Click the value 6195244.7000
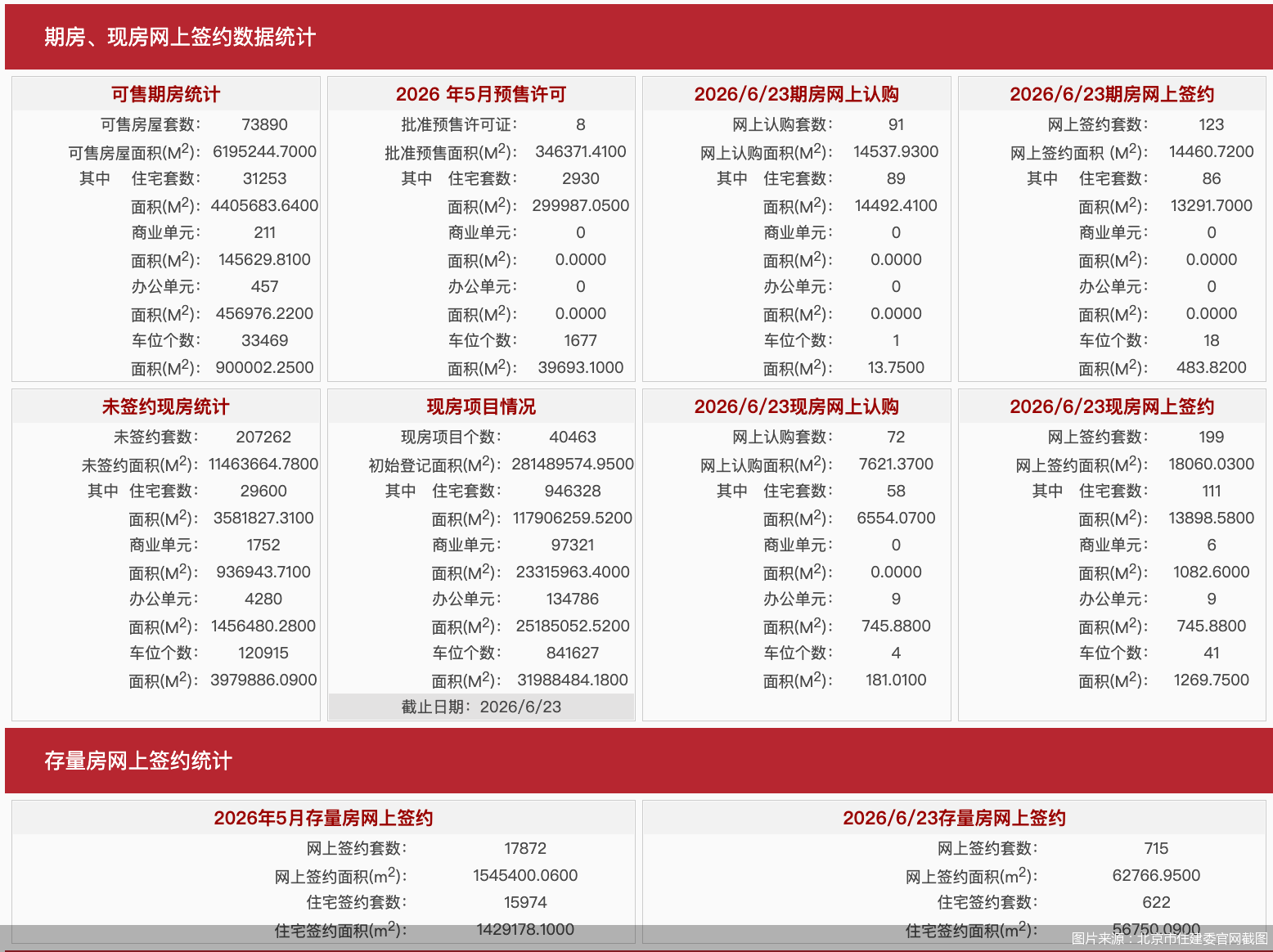Viewport: 1273px width, 952px height. (265, 151)
